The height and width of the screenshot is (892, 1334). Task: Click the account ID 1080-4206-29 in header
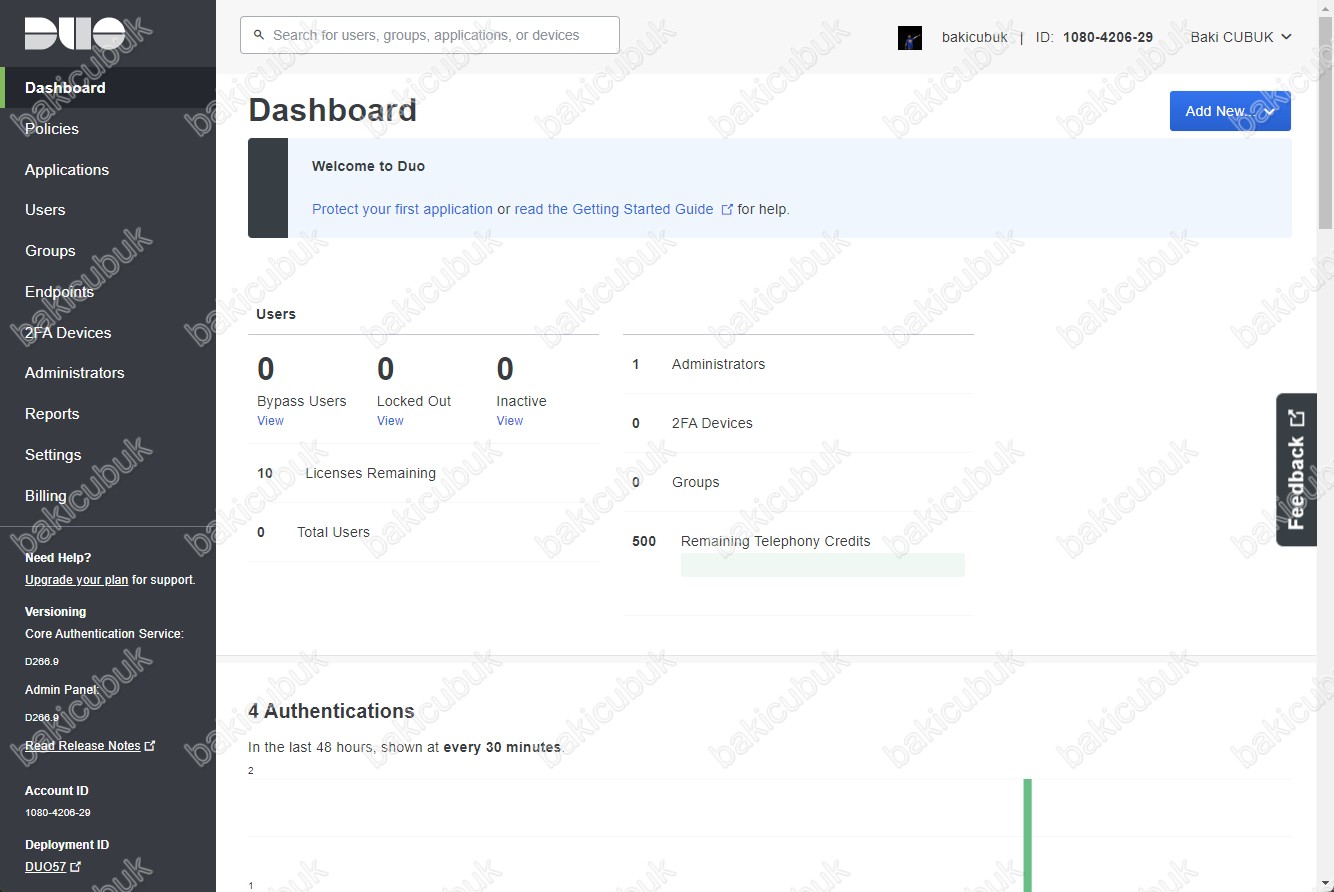(1108, 37)
